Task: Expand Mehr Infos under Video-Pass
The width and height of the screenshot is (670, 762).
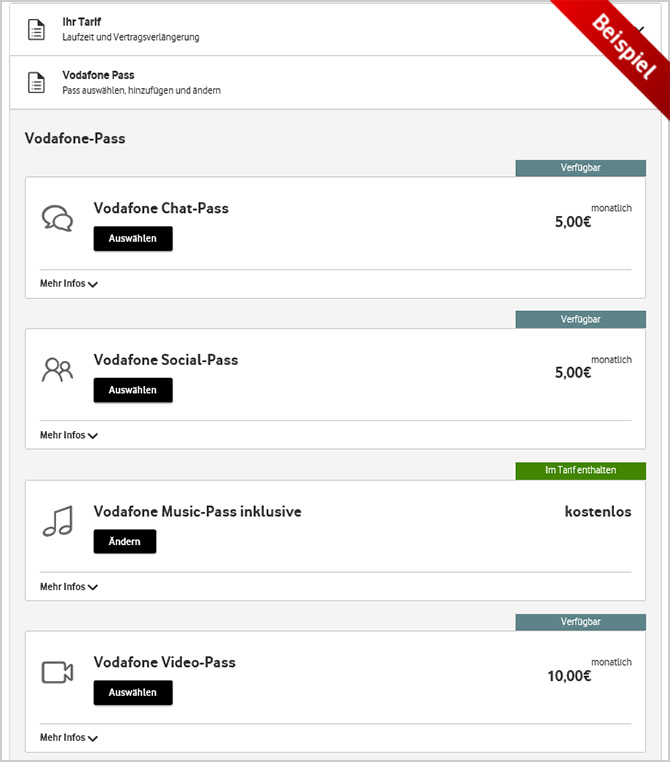Action: (x=69, y=738)
